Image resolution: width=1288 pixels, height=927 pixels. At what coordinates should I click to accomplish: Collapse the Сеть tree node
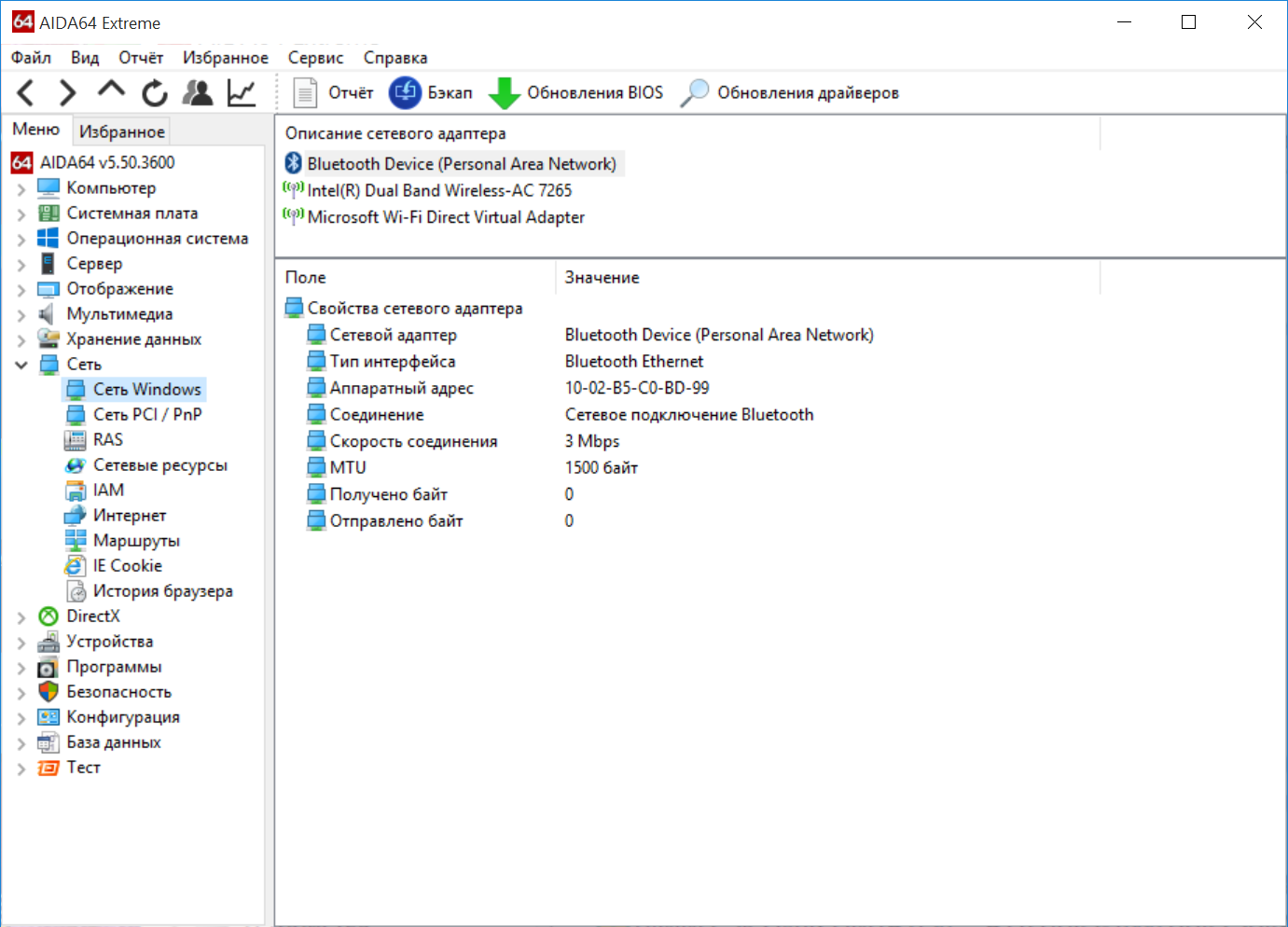click(21, 365)
